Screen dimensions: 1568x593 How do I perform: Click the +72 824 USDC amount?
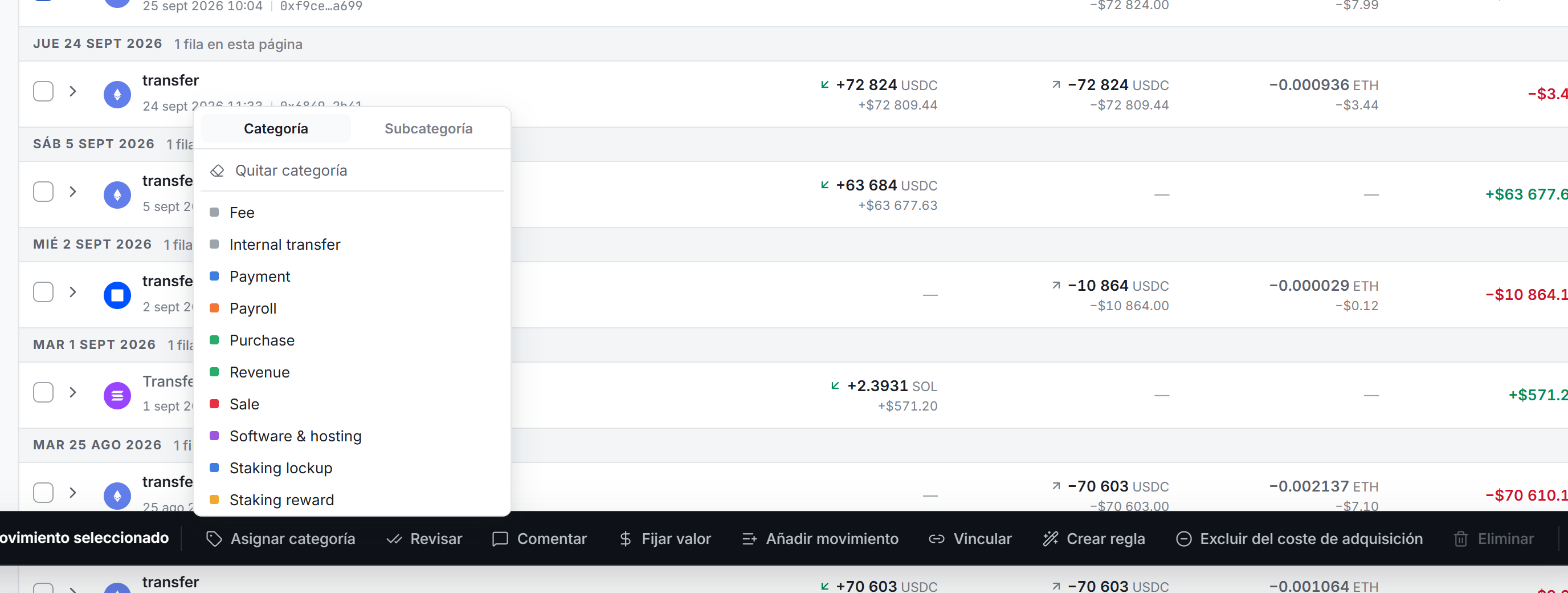(886, 85)
